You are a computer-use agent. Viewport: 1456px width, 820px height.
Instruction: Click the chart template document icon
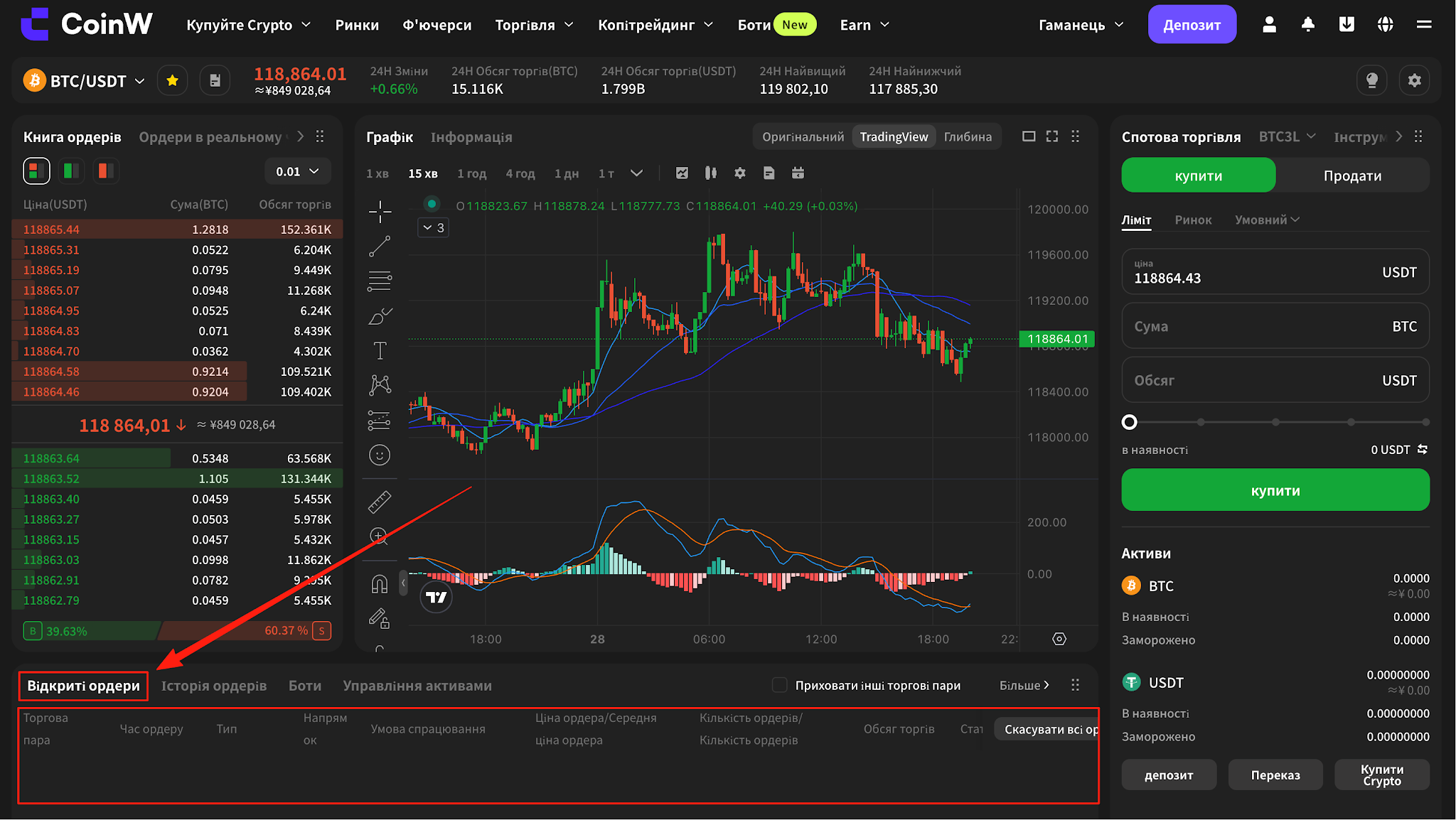769,173
